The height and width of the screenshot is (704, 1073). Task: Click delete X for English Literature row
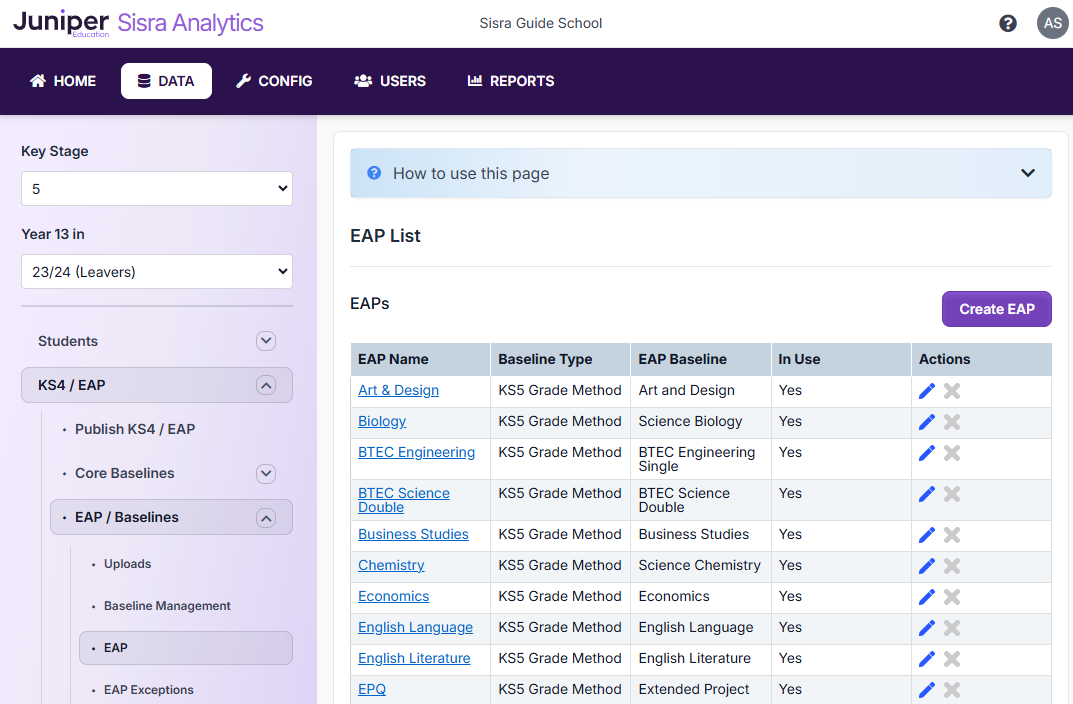coord(952,659)
